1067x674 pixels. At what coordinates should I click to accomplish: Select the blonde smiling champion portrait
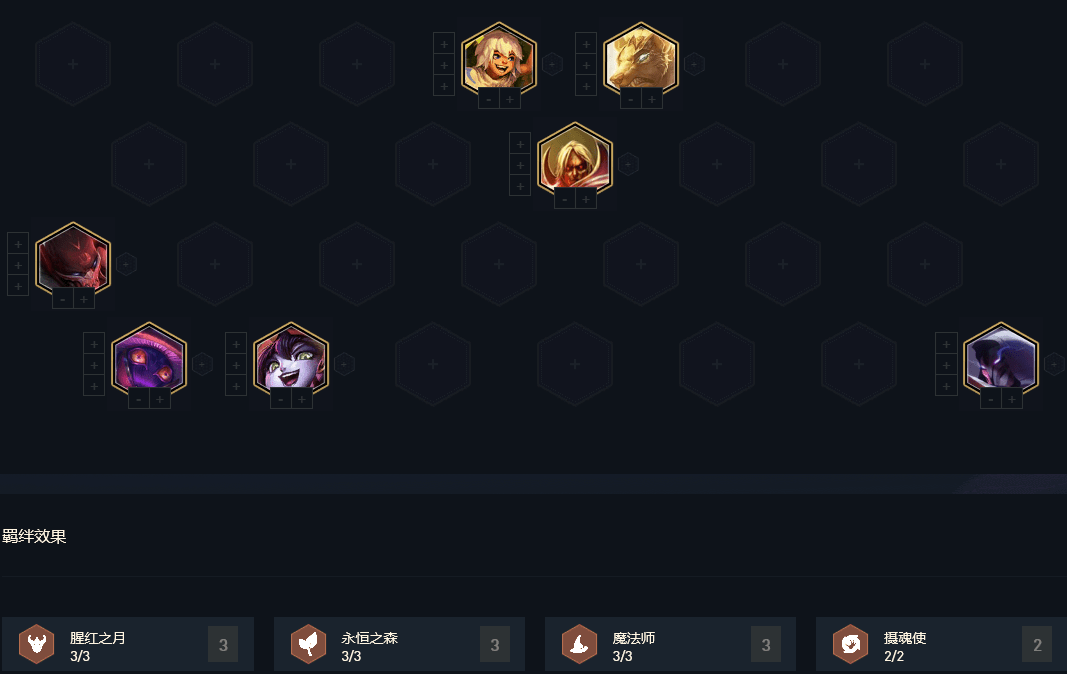(x=499, y=60)
